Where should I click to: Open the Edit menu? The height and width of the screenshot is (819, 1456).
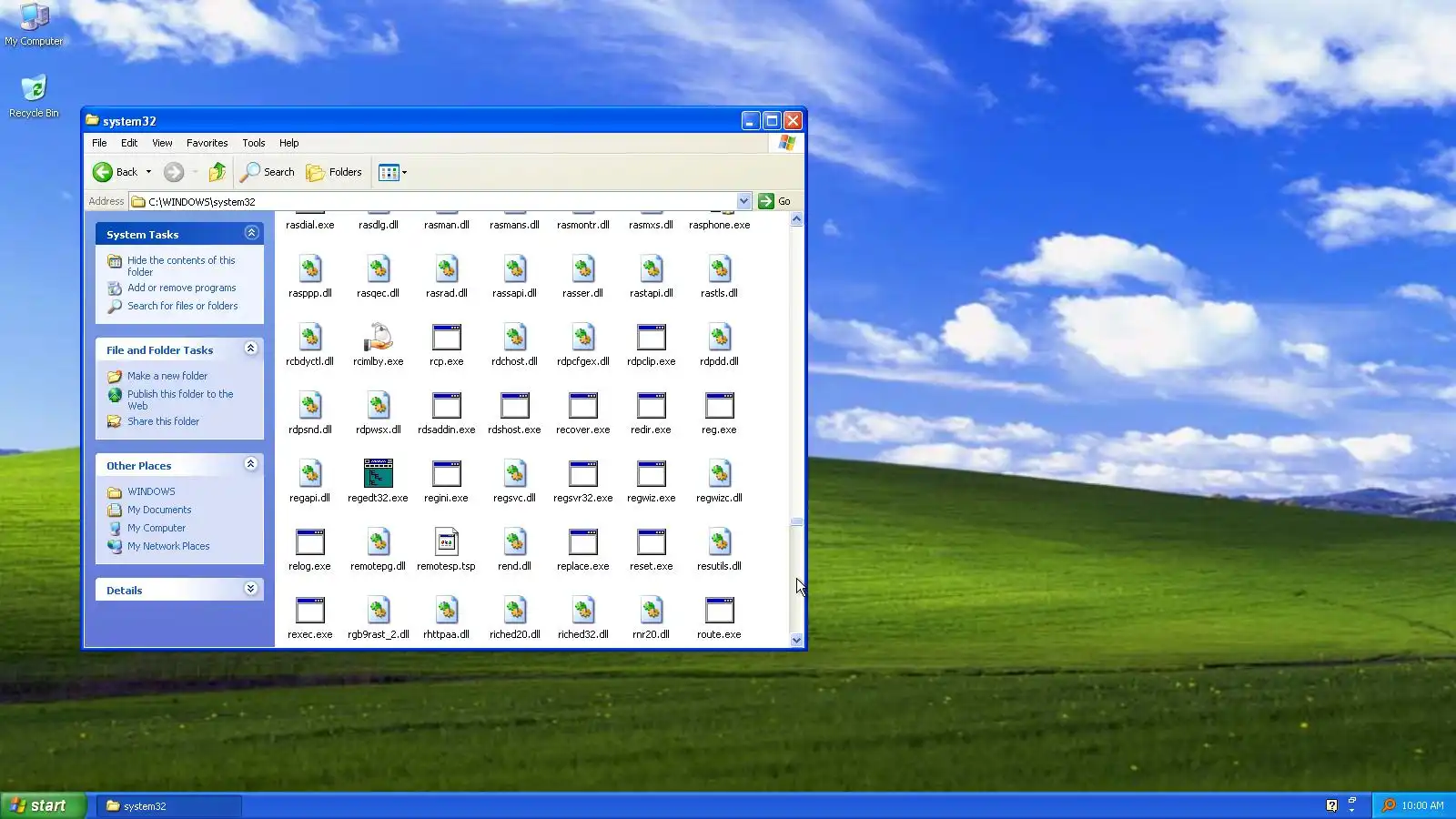129,143
